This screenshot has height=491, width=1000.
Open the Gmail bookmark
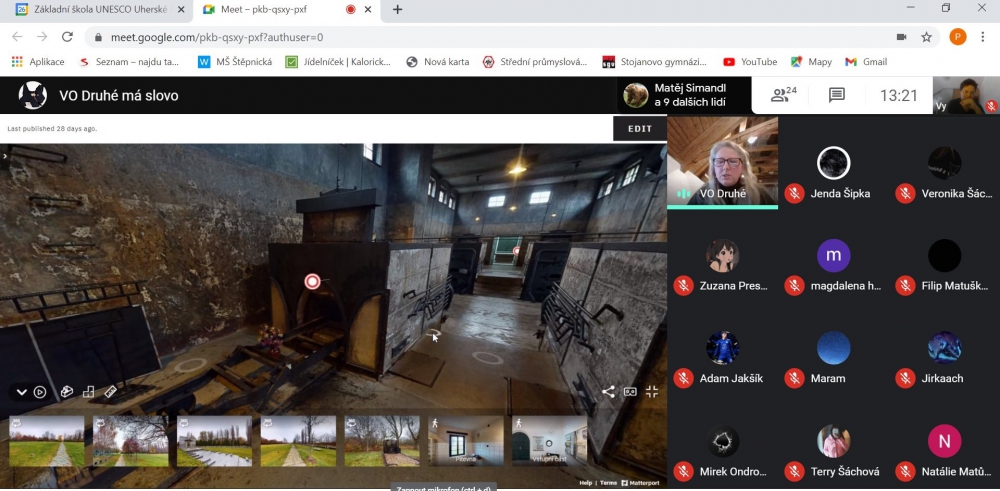pos(866,62)
